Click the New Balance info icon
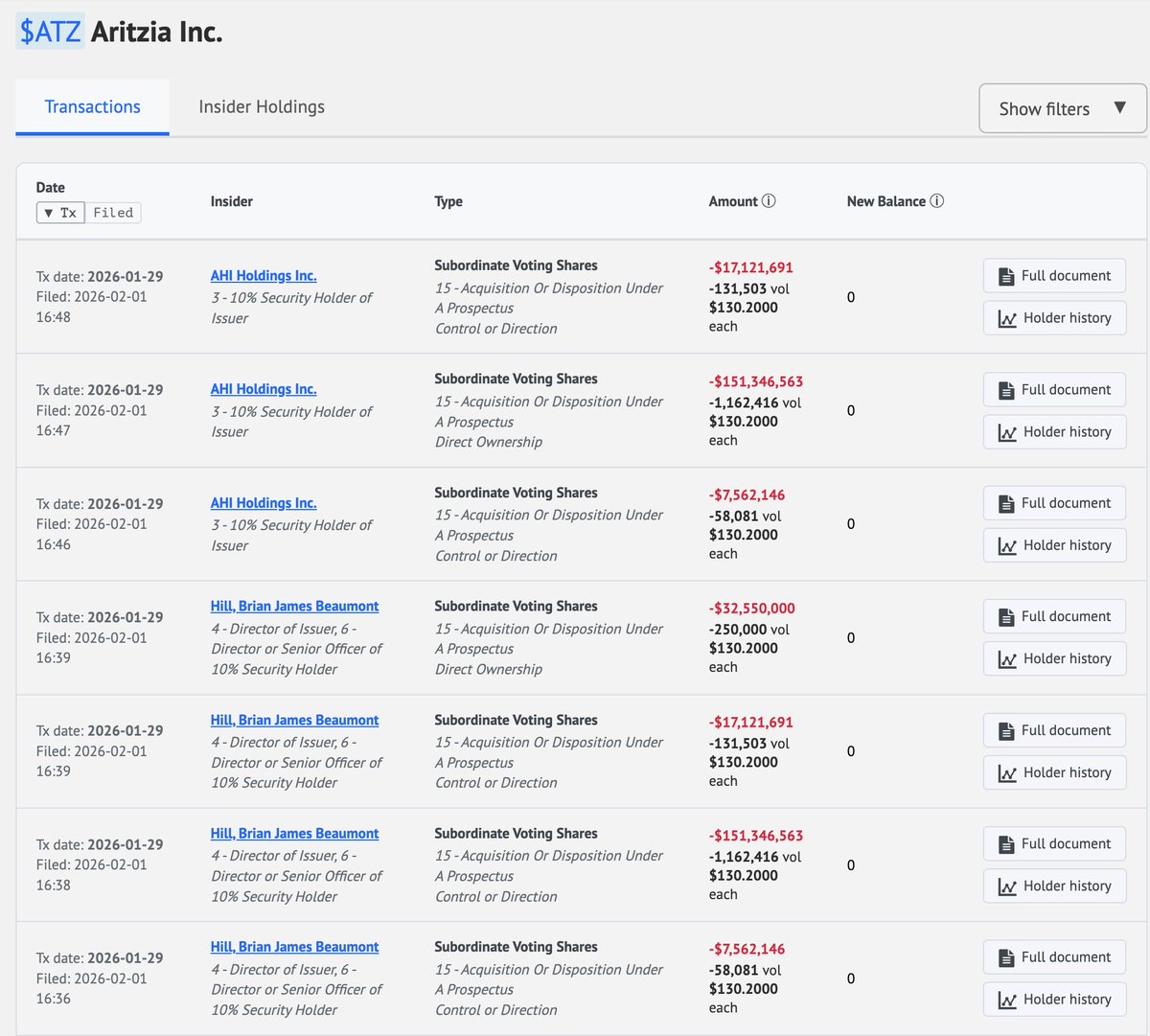This screenshot has width=1150, height=1036. pos(937,201)
